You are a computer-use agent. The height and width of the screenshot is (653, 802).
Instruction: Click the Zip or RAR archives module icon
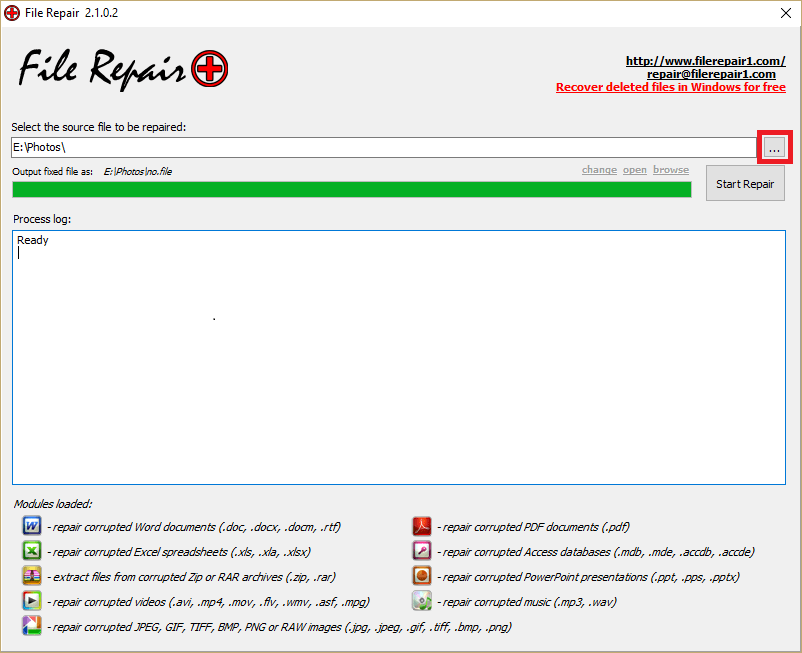pyautogui.click(x=32, y=576)
